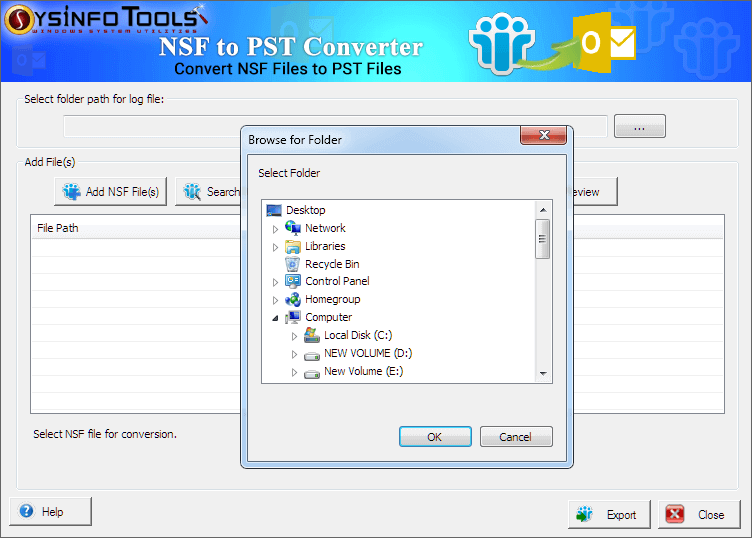
Task: Click the Local Disk (C:) drive icon
Action: (312, 335)
